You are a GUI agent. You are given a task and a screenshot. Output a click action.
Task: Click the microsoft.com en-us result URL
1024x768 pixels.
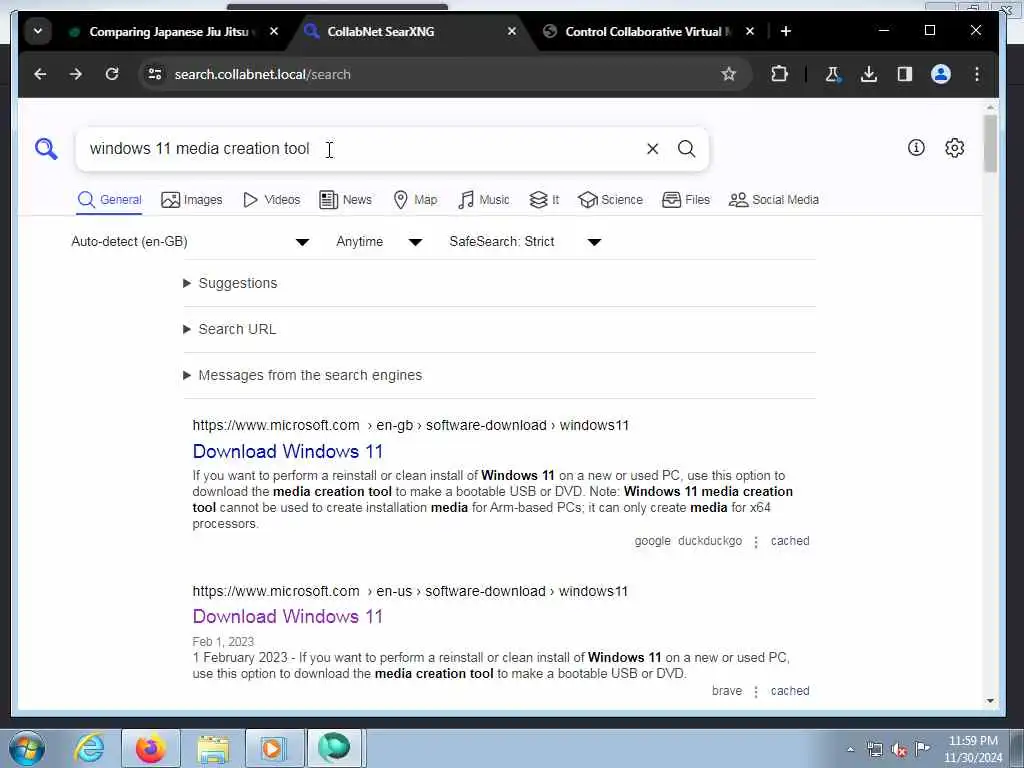pyautogui.click(x=409, y=591)
